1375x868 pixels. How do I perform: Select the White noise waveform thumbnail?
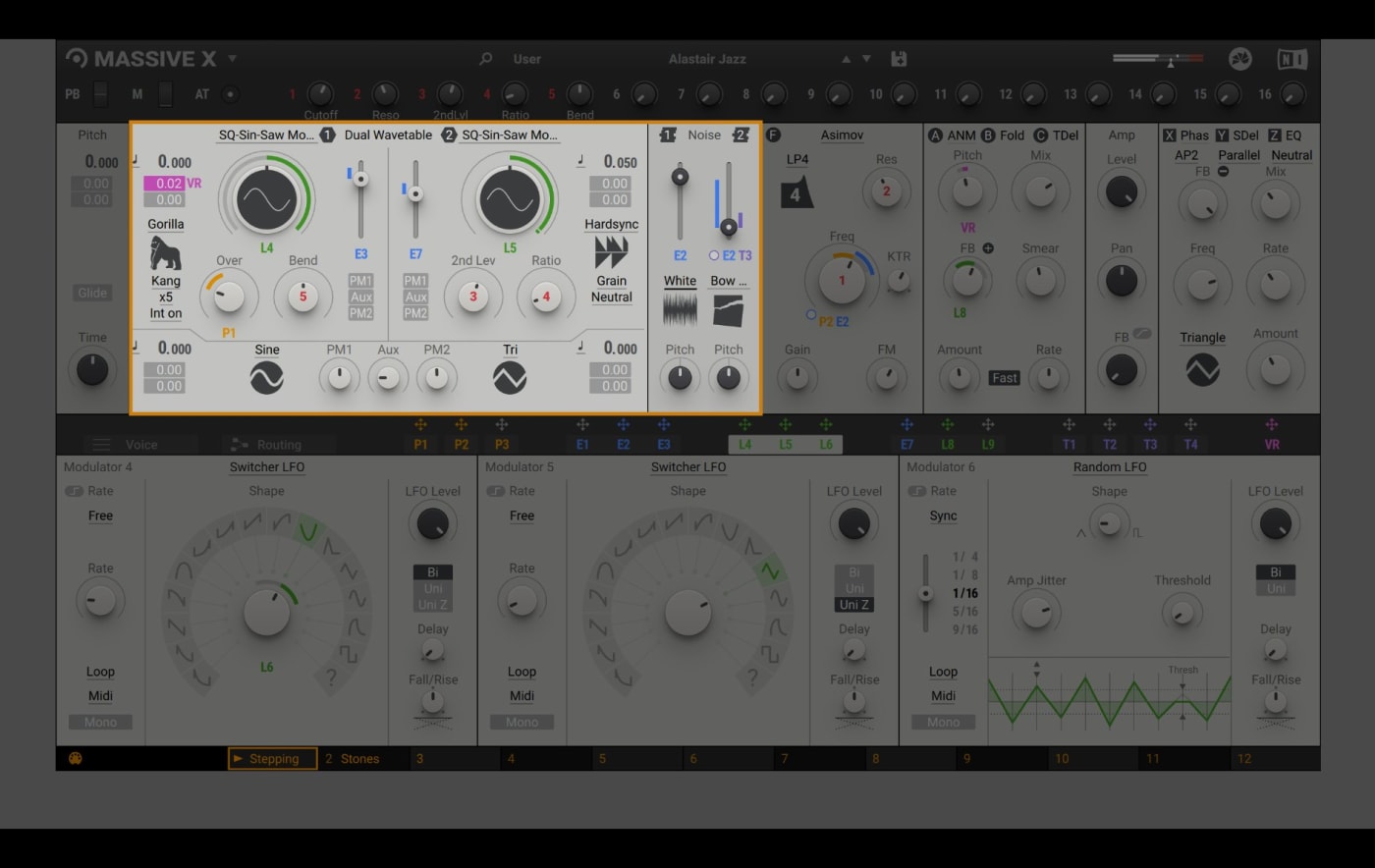click(x=680, y=311)
